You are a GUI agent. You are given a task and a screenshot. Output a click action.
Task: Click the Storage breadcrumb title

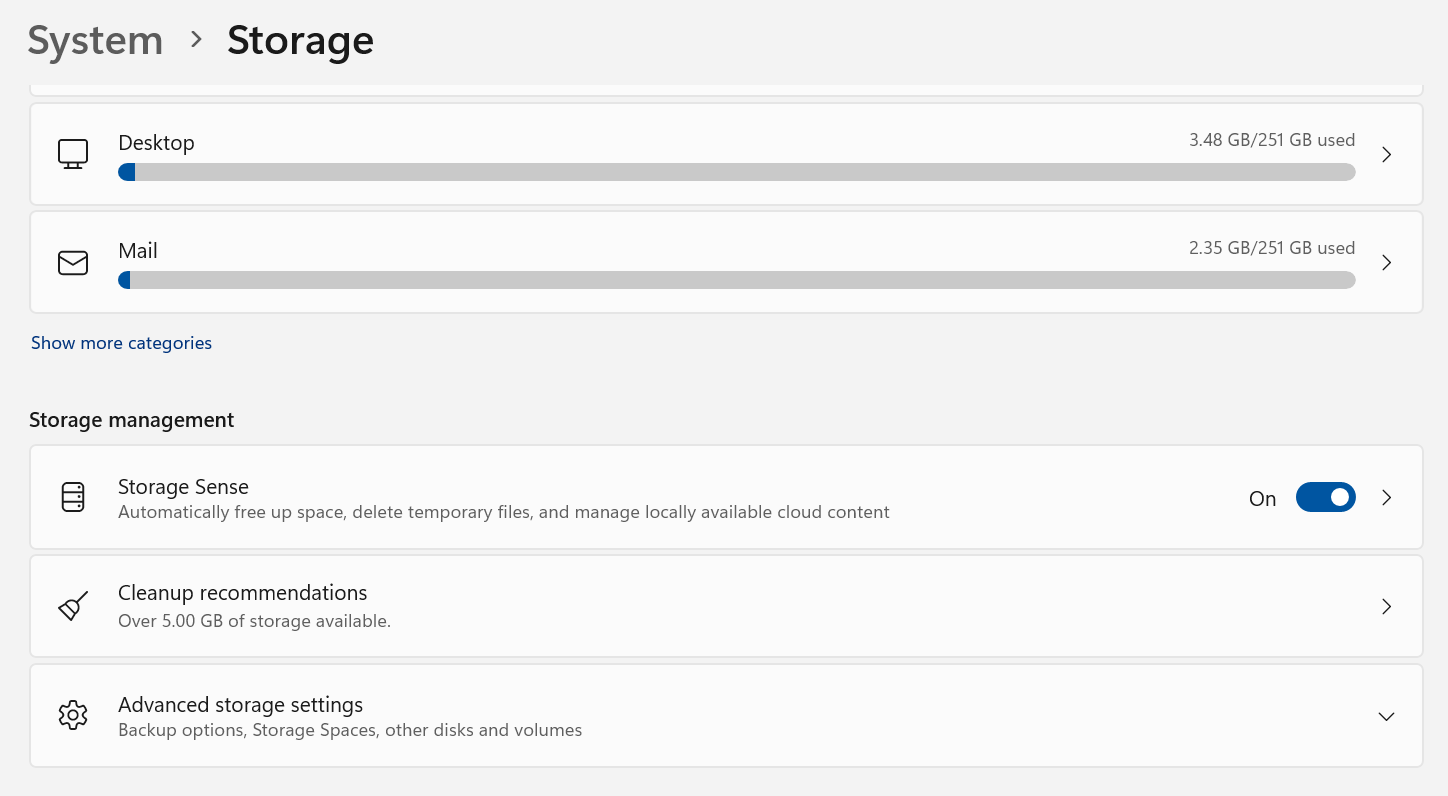pos(300,40)
